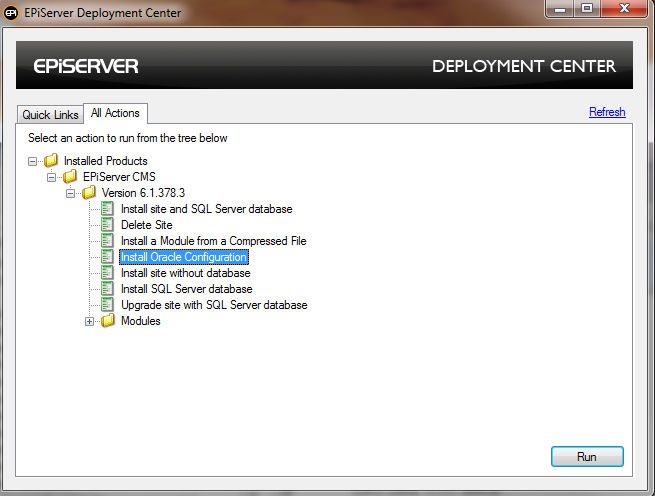
Task: Select the 'Version 6.1.378.3' label
Action: coord(143,193)
